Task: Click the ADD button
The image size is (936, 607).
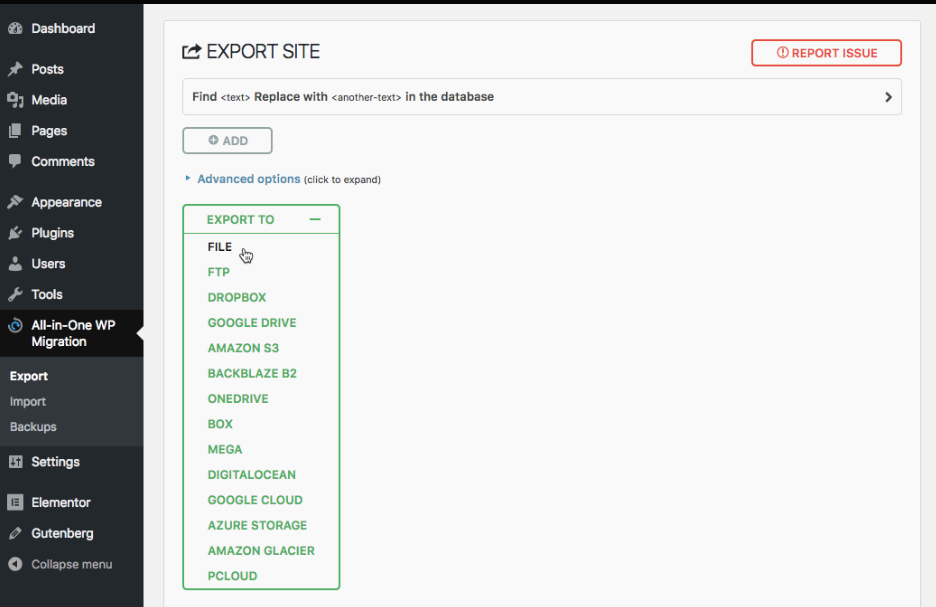Action: (x=227, y=140)
